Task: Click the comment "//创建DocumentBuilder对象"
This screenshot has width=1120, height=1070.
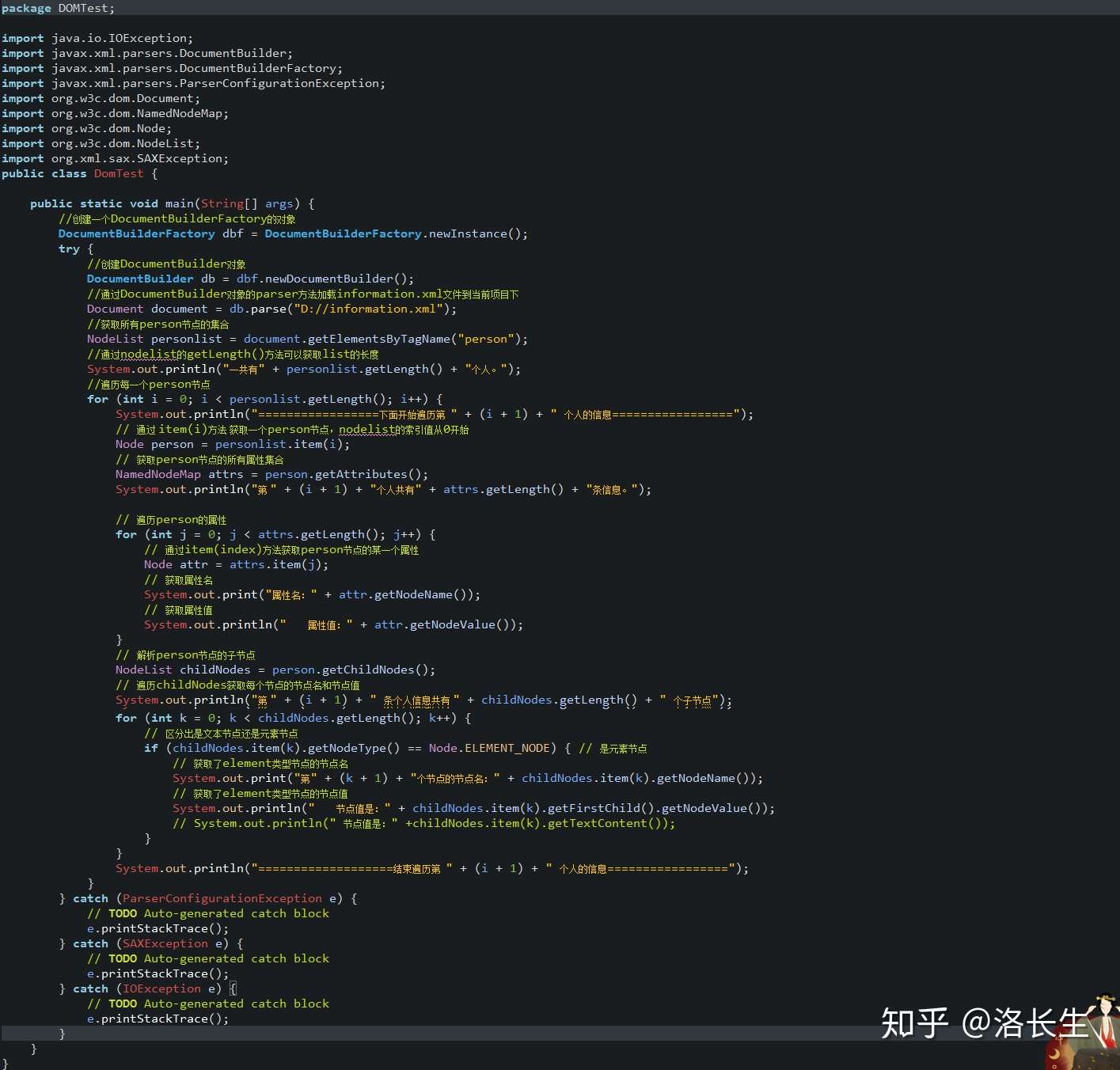Action: click(x=166, y=264)
